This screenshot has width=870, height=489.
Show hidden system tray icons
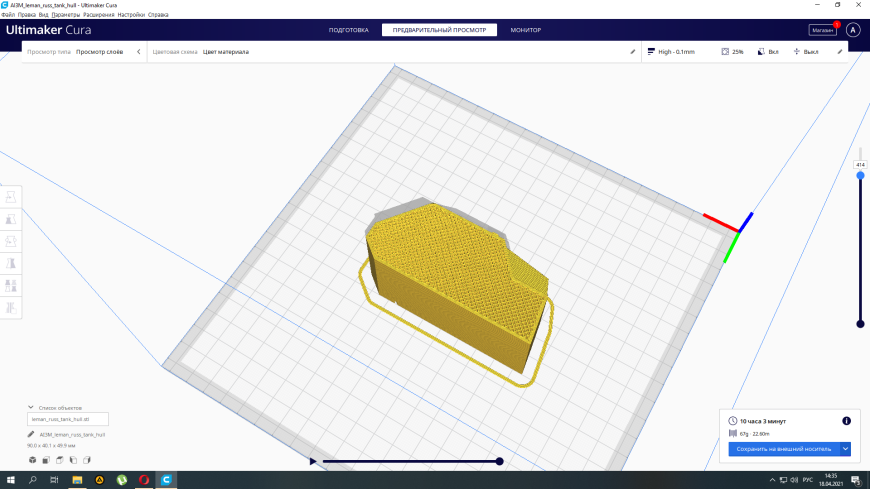(x=772, y=480)
